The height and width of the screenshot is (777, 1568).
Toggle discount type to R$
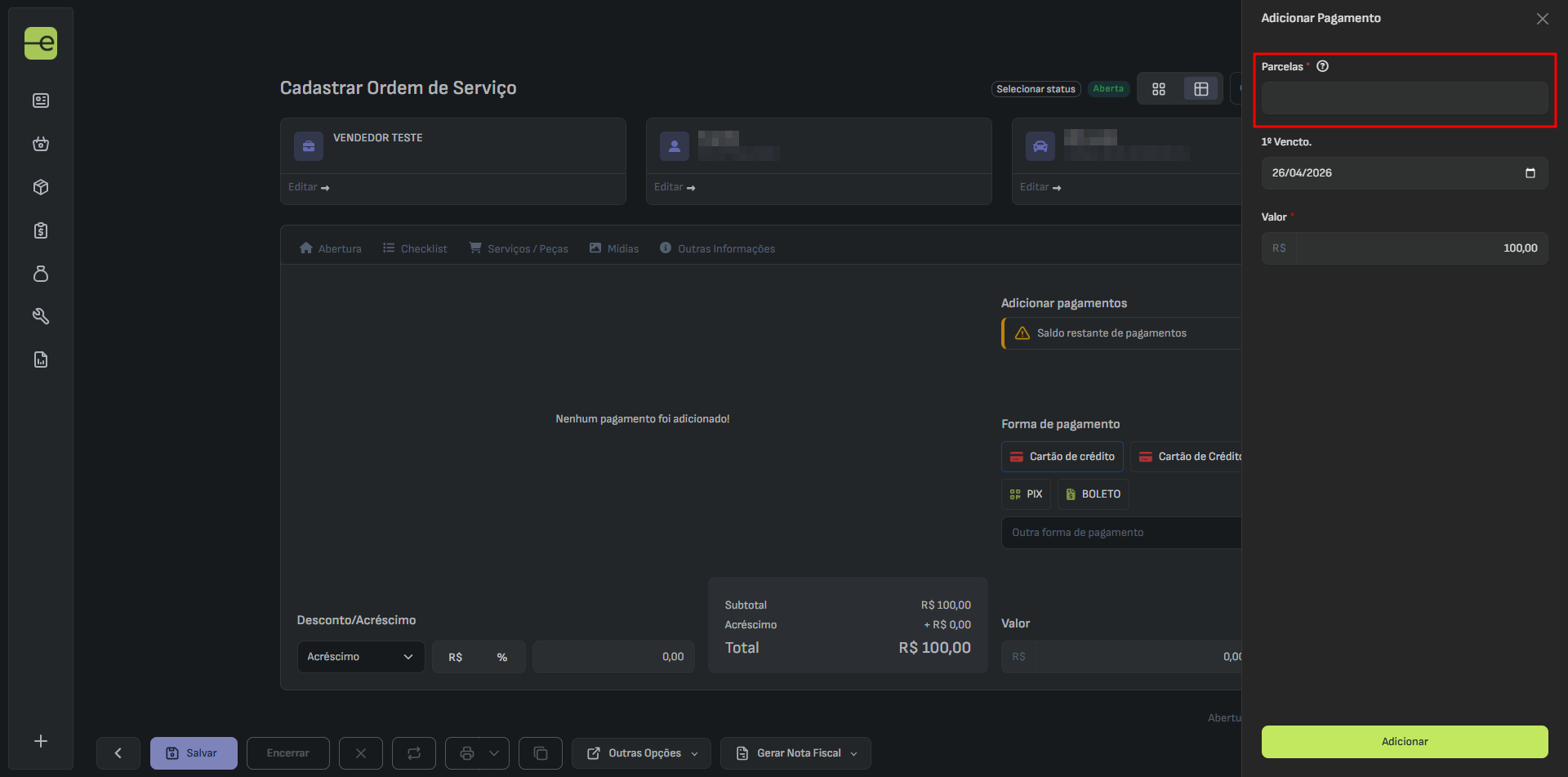(455, 657)
